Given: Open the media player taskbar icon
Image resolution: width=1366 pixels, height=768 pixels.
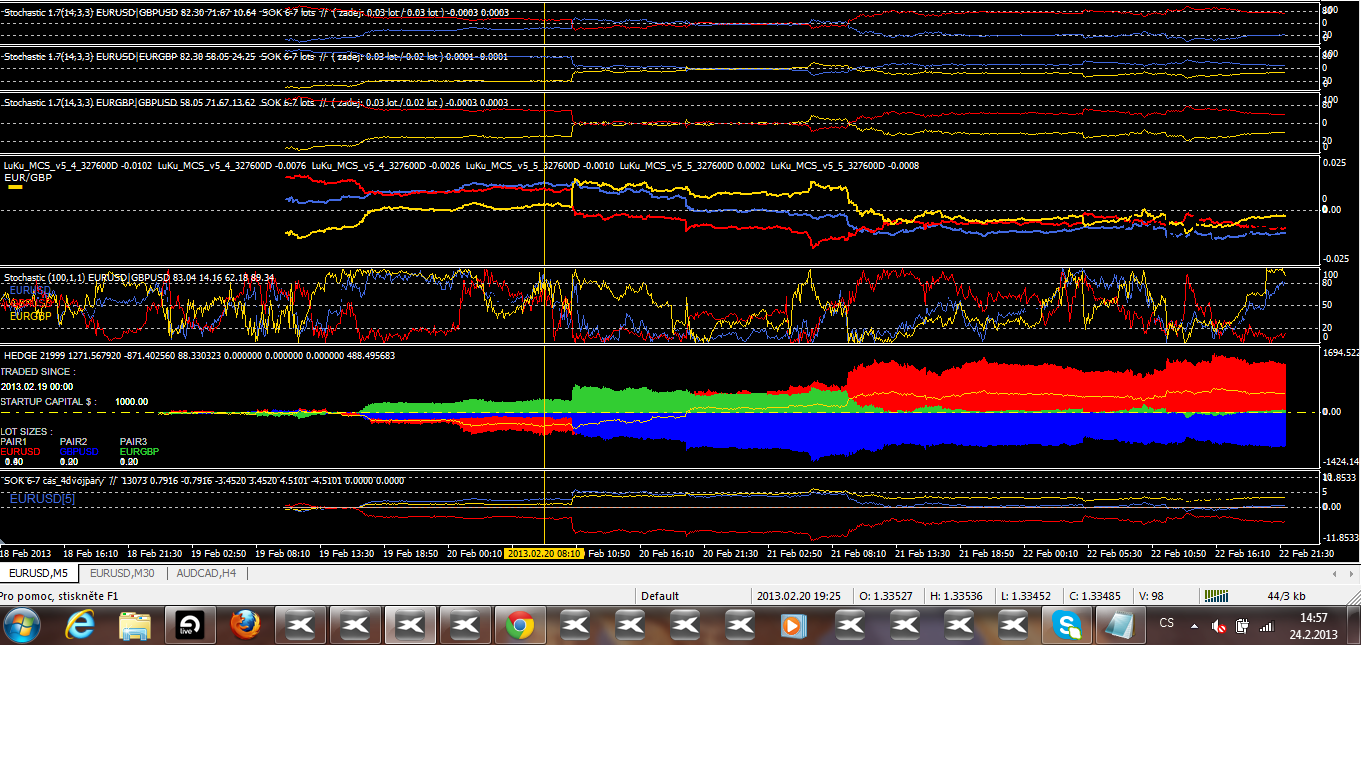Looking at the screenshot, I should point(794,627).
